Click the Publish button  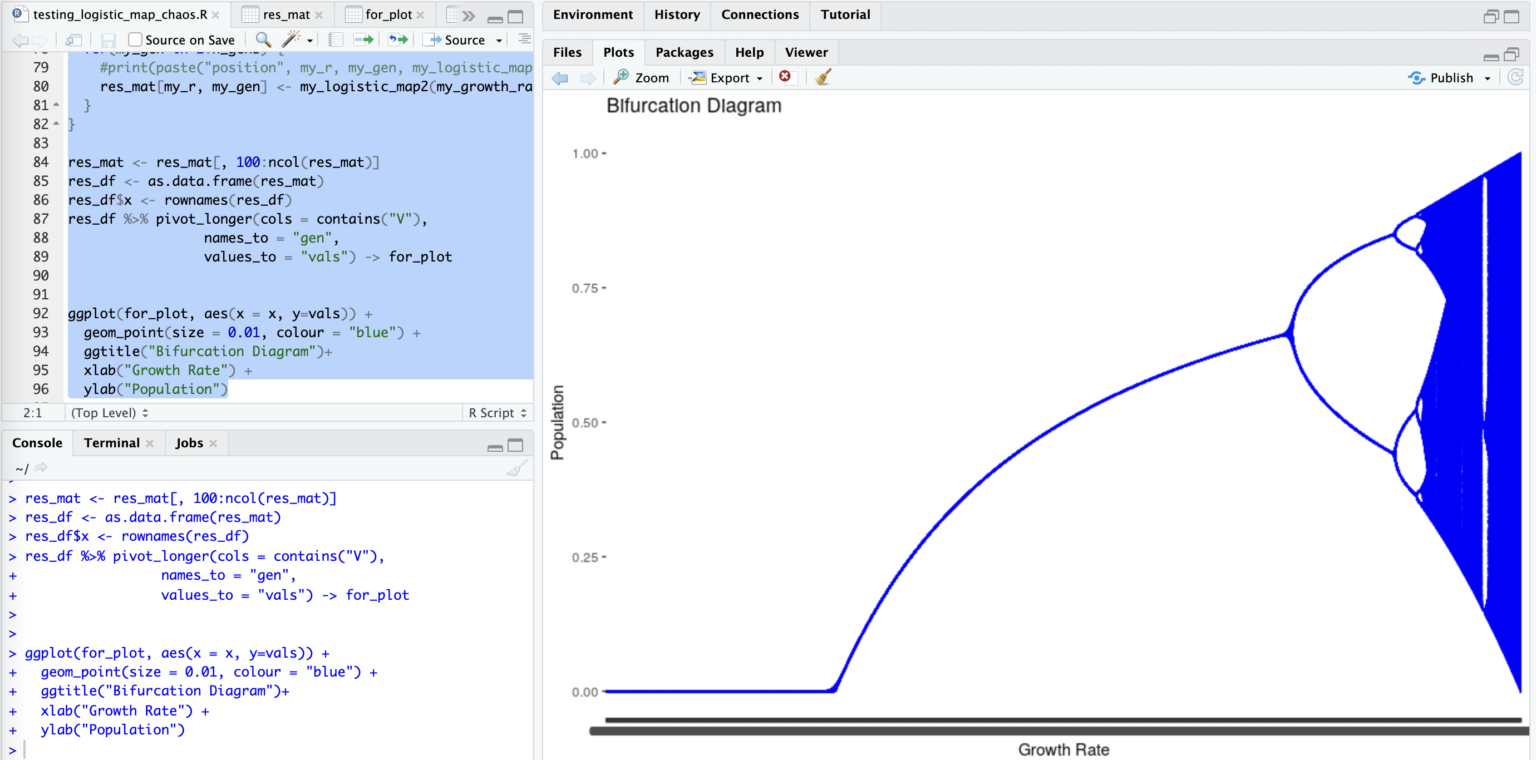1449,78
